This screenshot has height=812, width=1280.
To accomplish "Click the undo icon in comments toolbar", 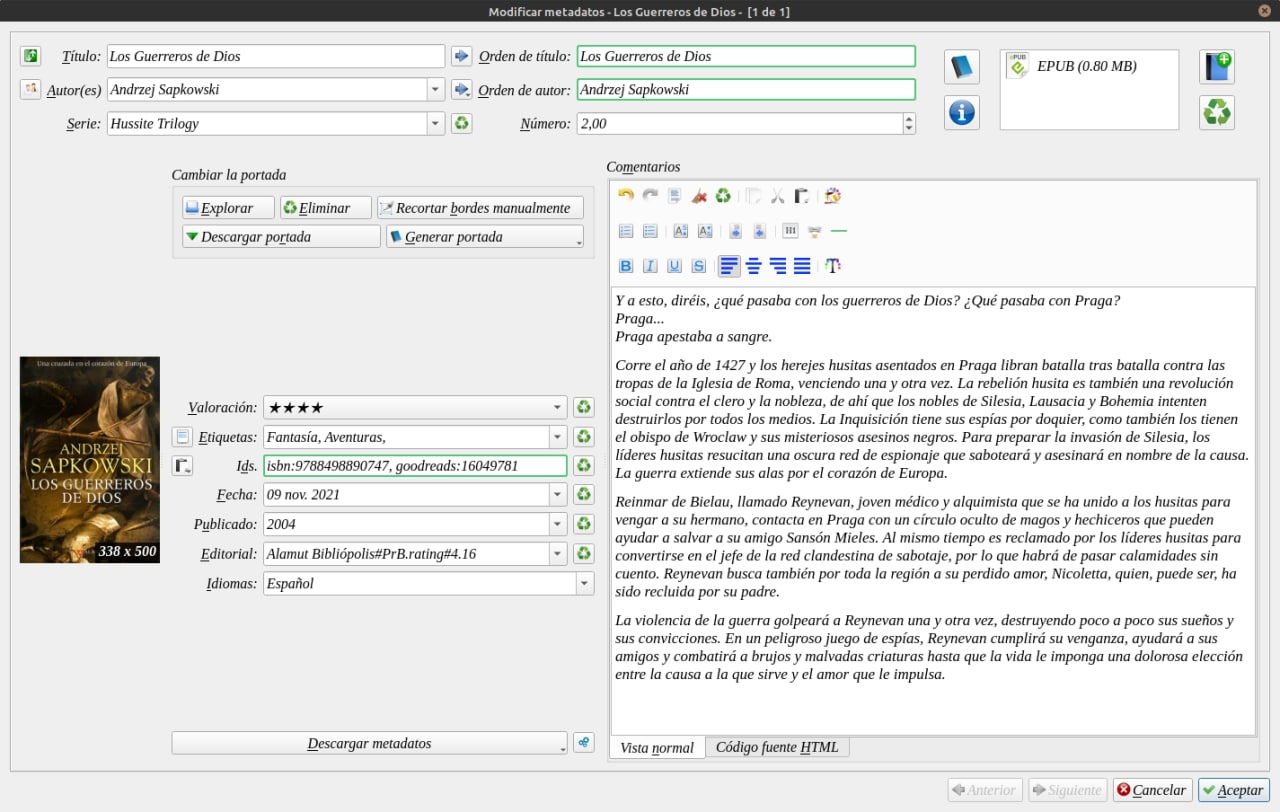I will (626, 196).
